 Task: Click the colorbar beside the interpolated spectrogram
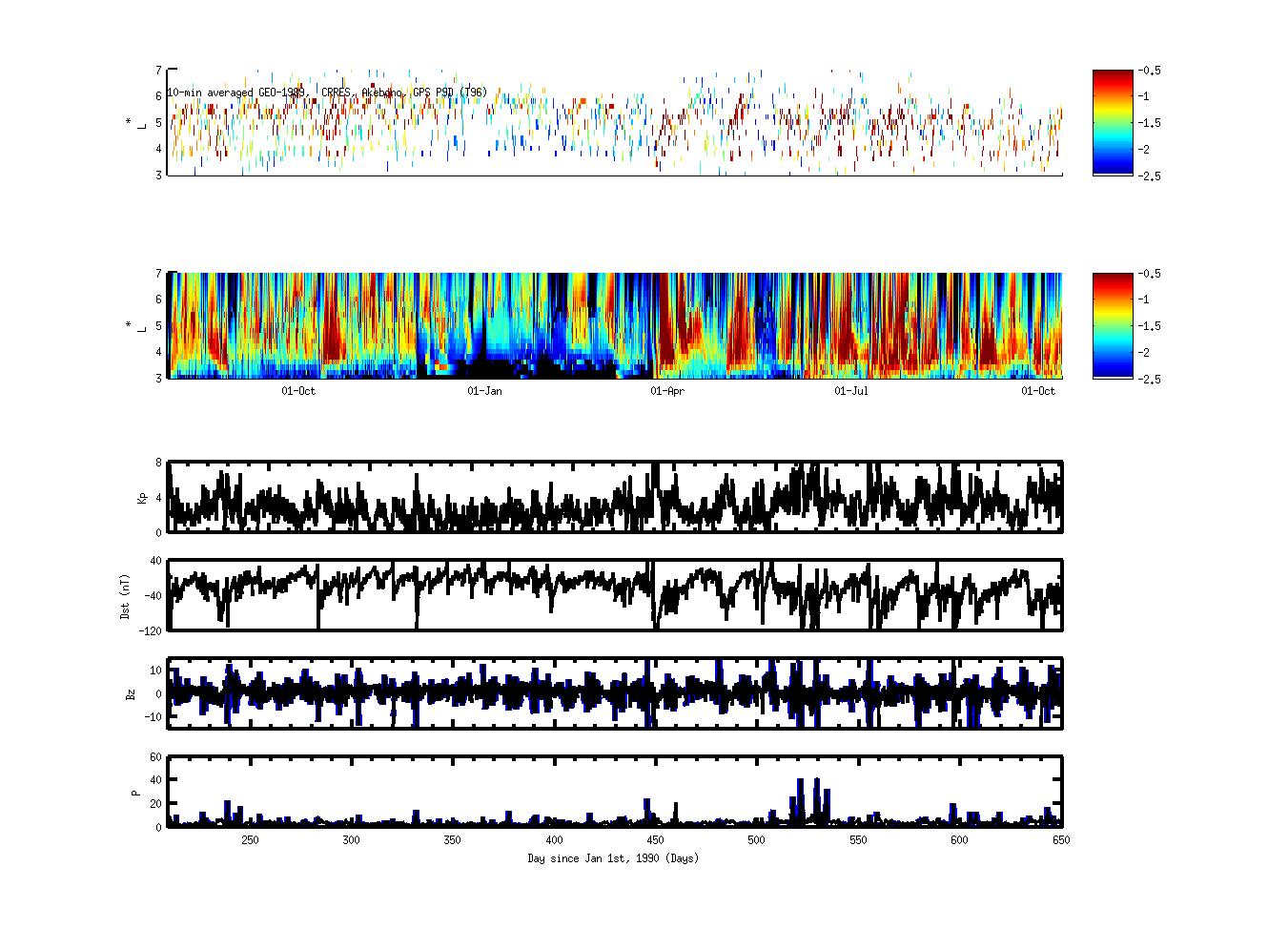(x=1113, y=325)
